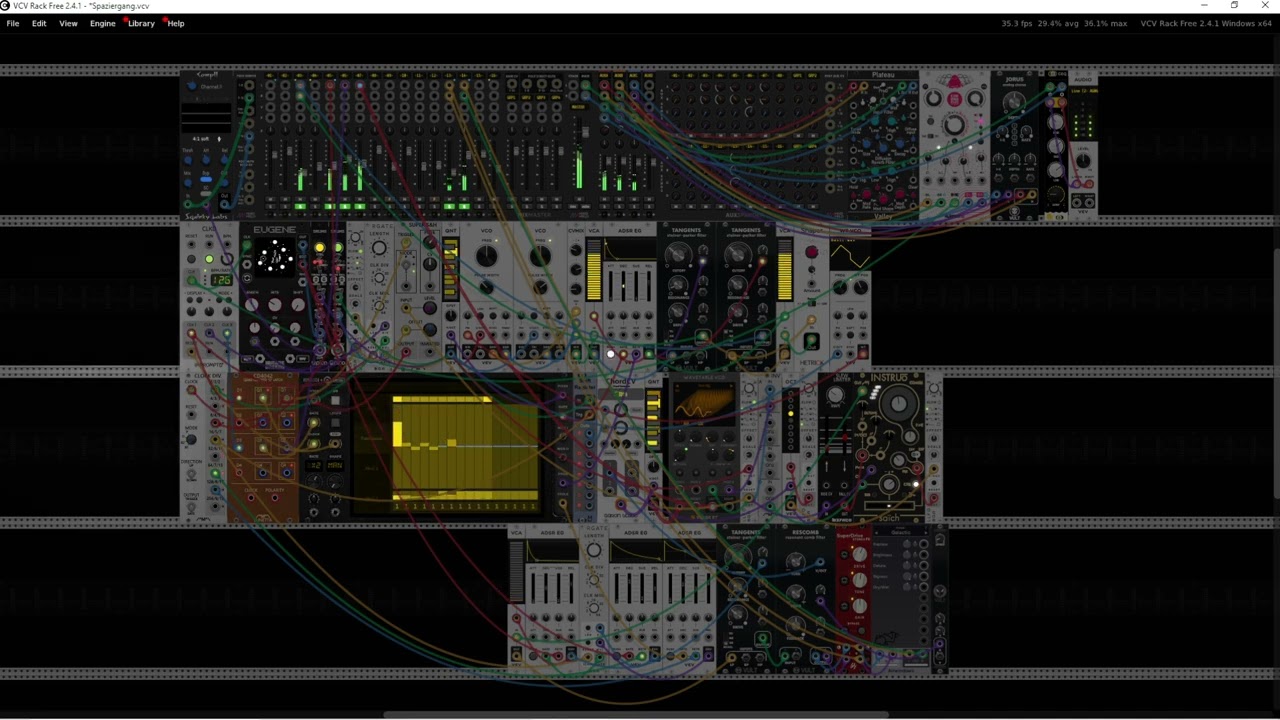Image resolution: width=1280 pixels, height=720 pixels.
Task: Click the Wavetable VCO waveform display
Action: coord(702,403)
